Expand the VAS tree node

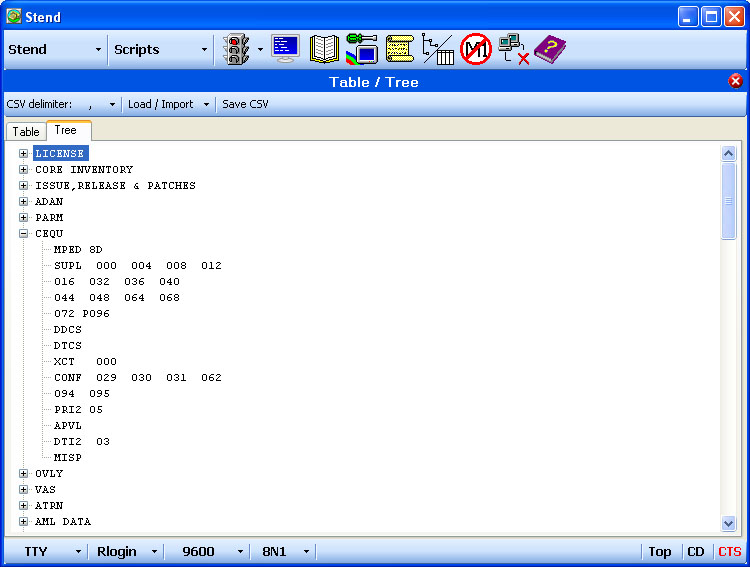[23, 489]
